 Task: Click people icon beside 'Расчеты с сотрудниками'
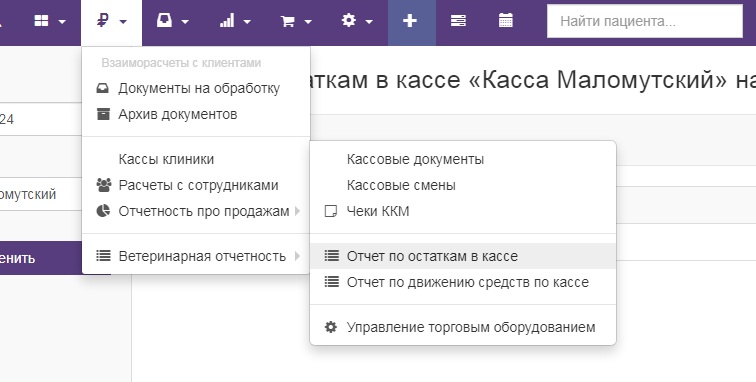104,185
